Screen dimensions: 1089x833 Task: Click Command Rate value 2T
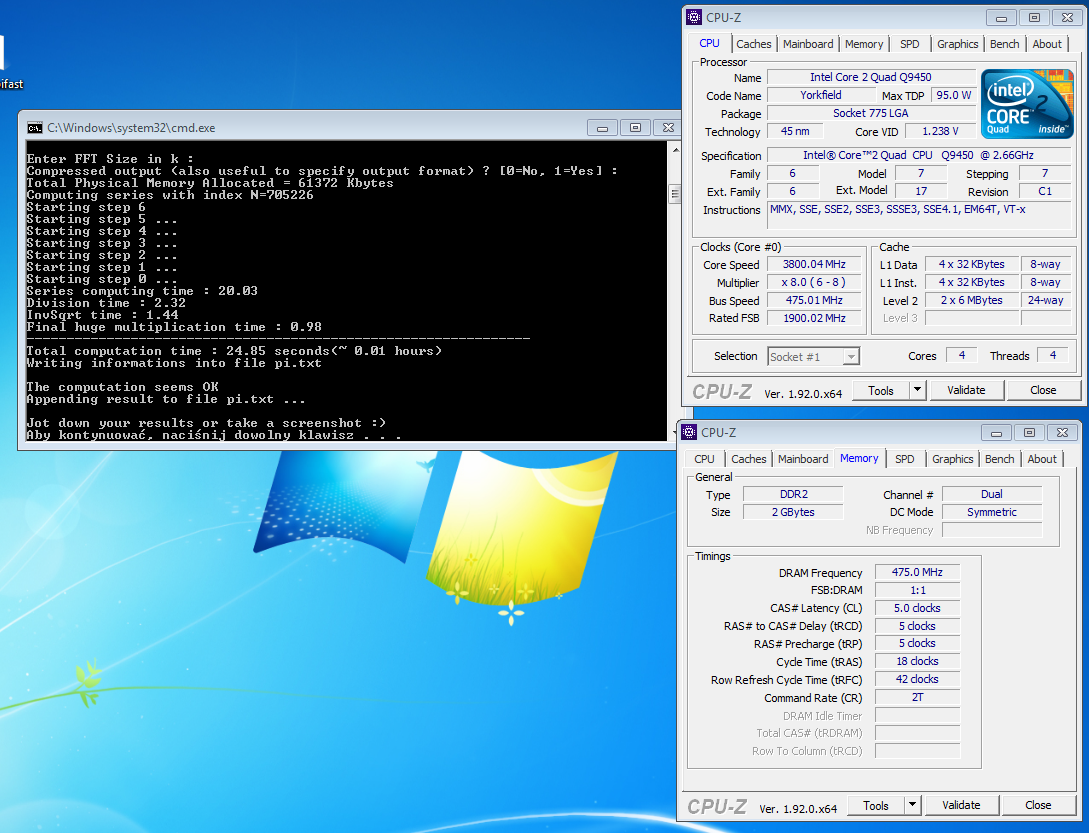pyautogui.click(x=917, y=697)
